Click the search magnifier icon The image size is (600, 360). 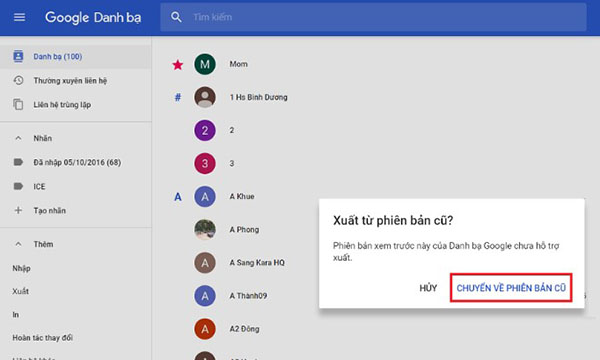[176, 17]
